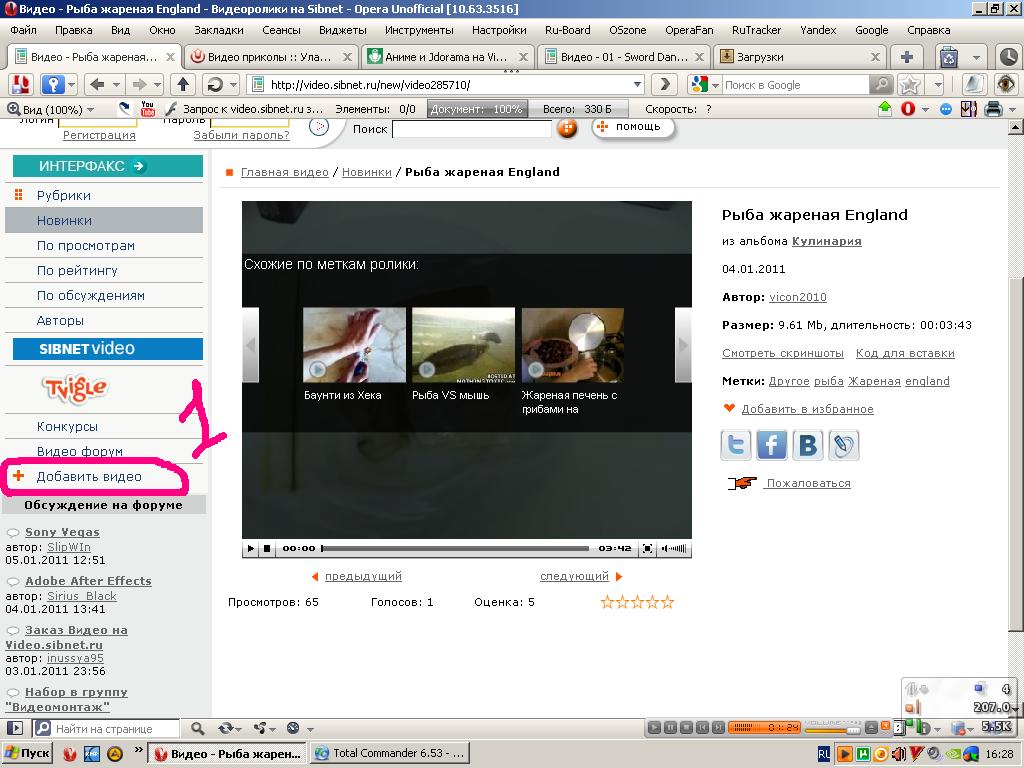Click the Windows Пуск start button

click(x=28, y=753)
